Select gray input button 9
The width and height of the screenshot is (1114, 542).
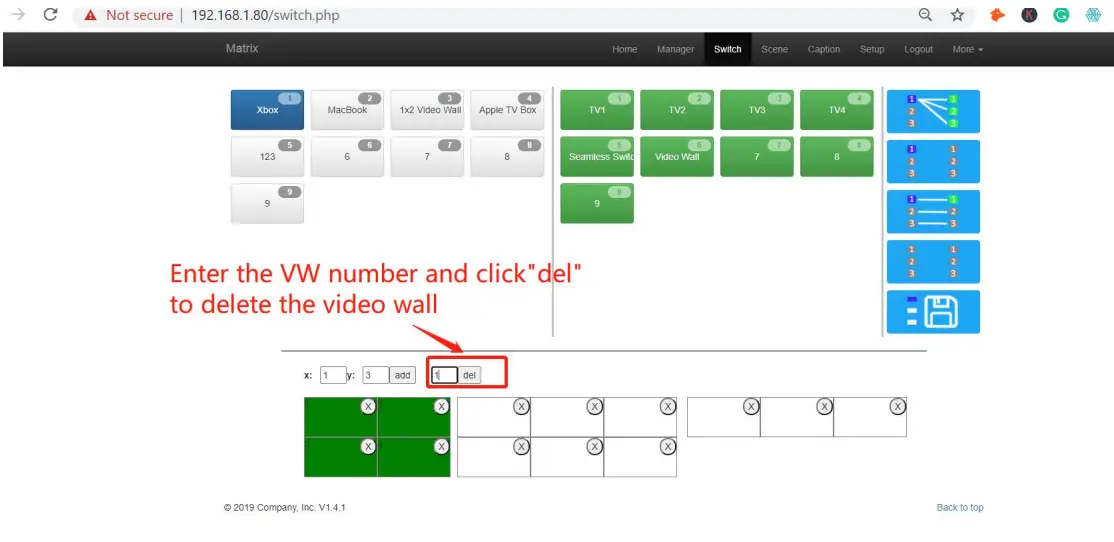pos(267,203)
